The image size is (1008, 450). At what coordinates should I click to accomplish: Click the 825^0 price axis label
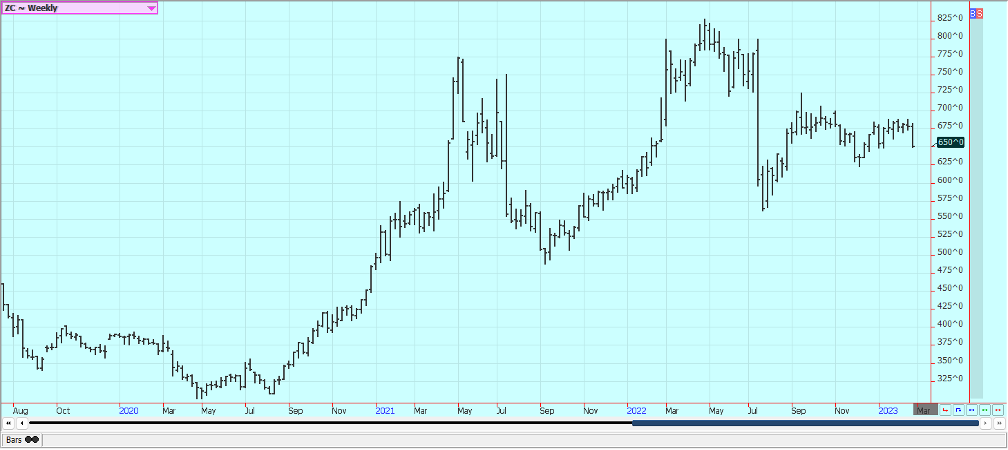pyautogui.click(x=951, y=17)
